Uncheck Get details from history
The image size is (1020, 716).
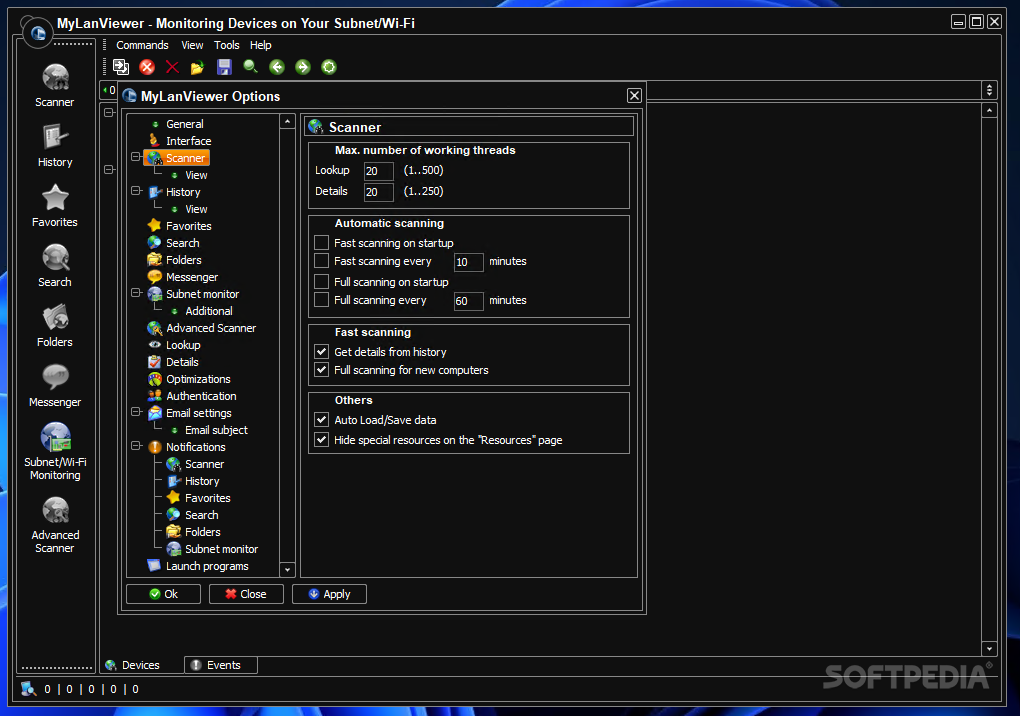click(321, 352)
